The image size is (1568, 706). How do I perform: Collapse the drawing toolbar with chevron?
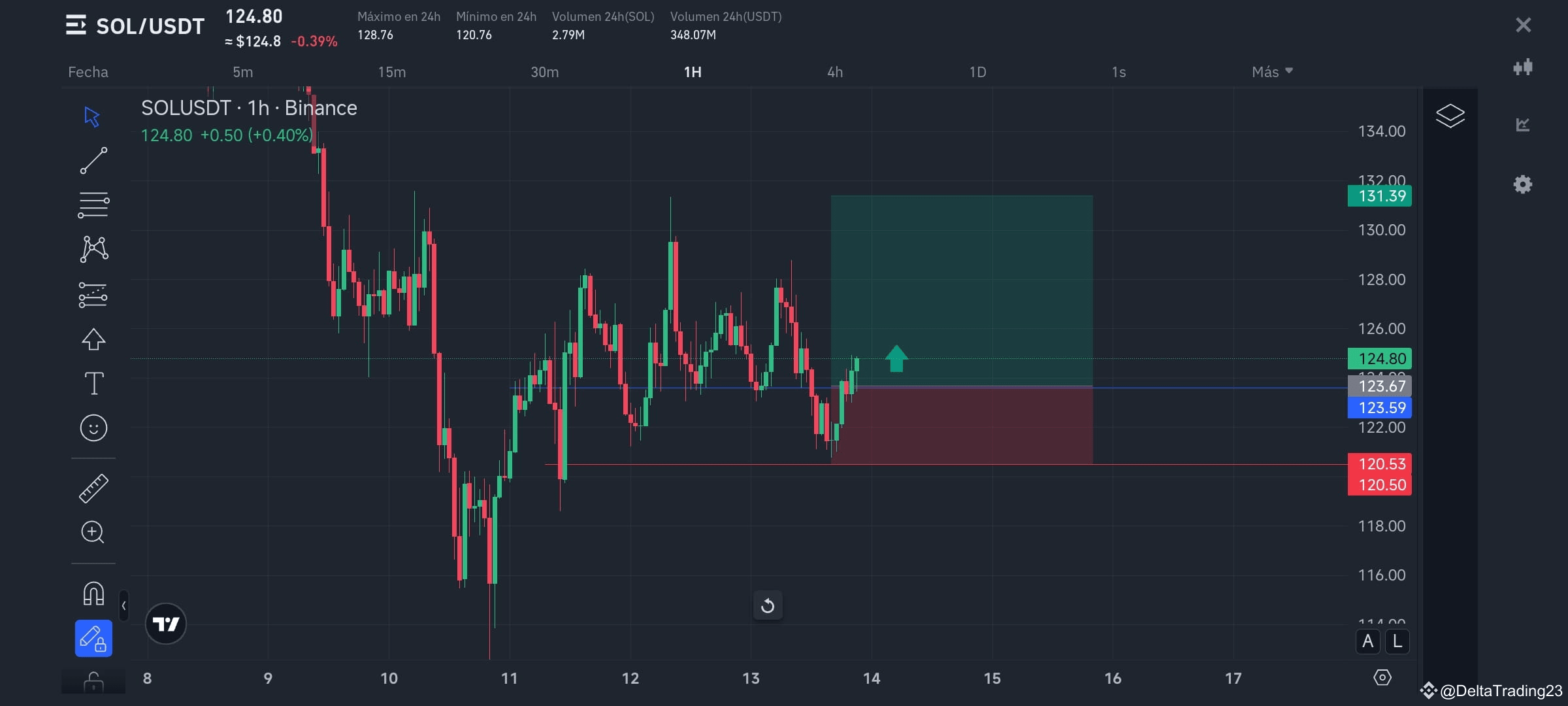click(123, 606)
